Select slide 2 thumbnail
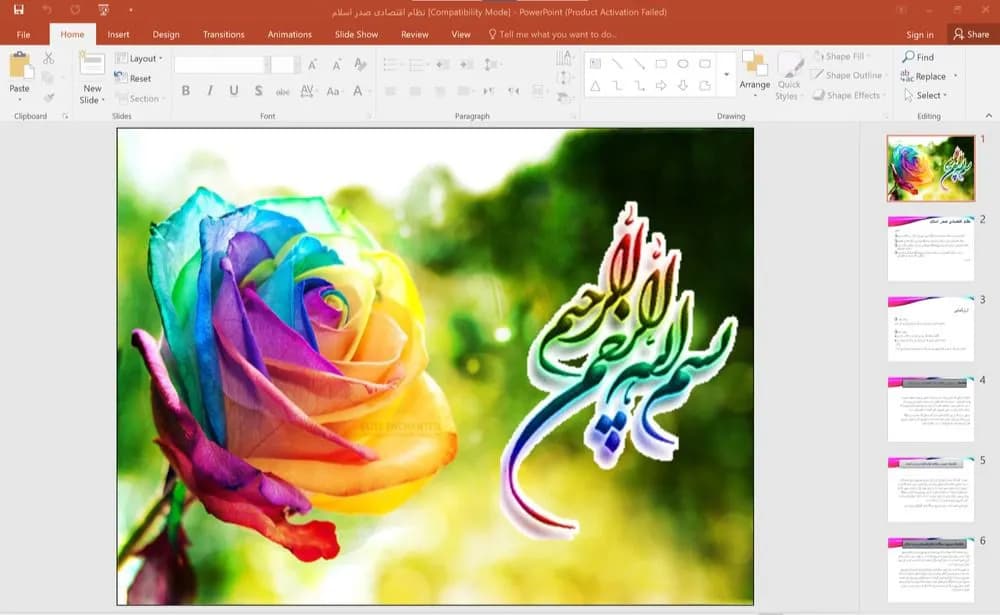Viewport: 1000px width, 615px height. 930,248
